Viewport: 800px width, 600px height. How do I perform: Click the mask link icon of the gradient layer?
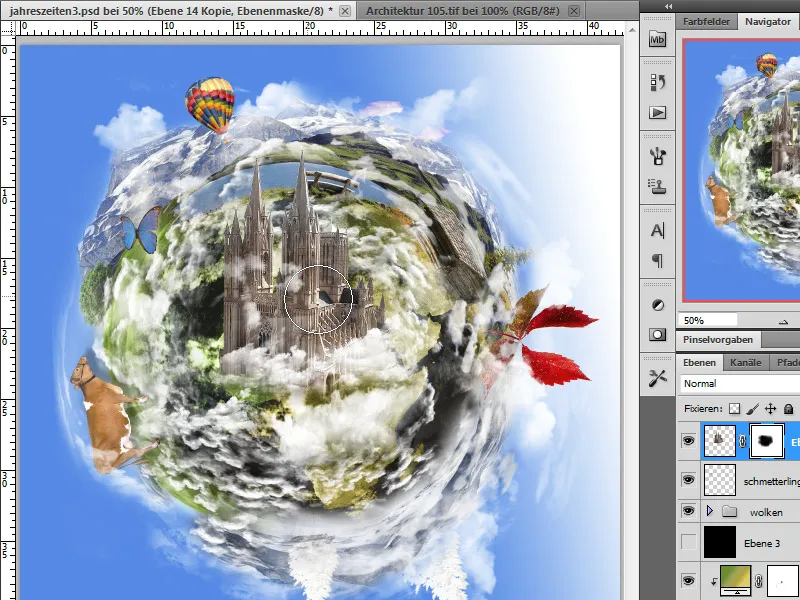pos(758,581)
